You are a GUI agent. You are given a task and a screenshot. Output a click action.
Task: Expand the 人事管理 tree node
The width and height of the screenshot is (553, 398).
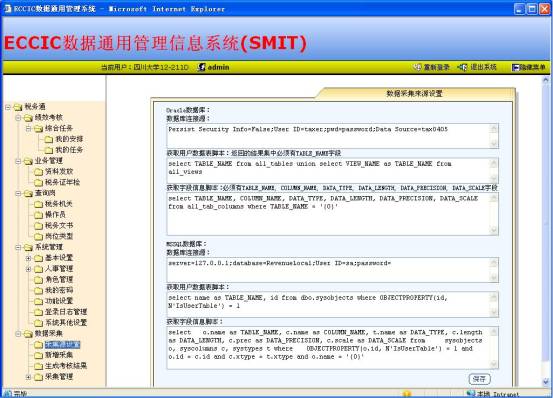[29, 269]
